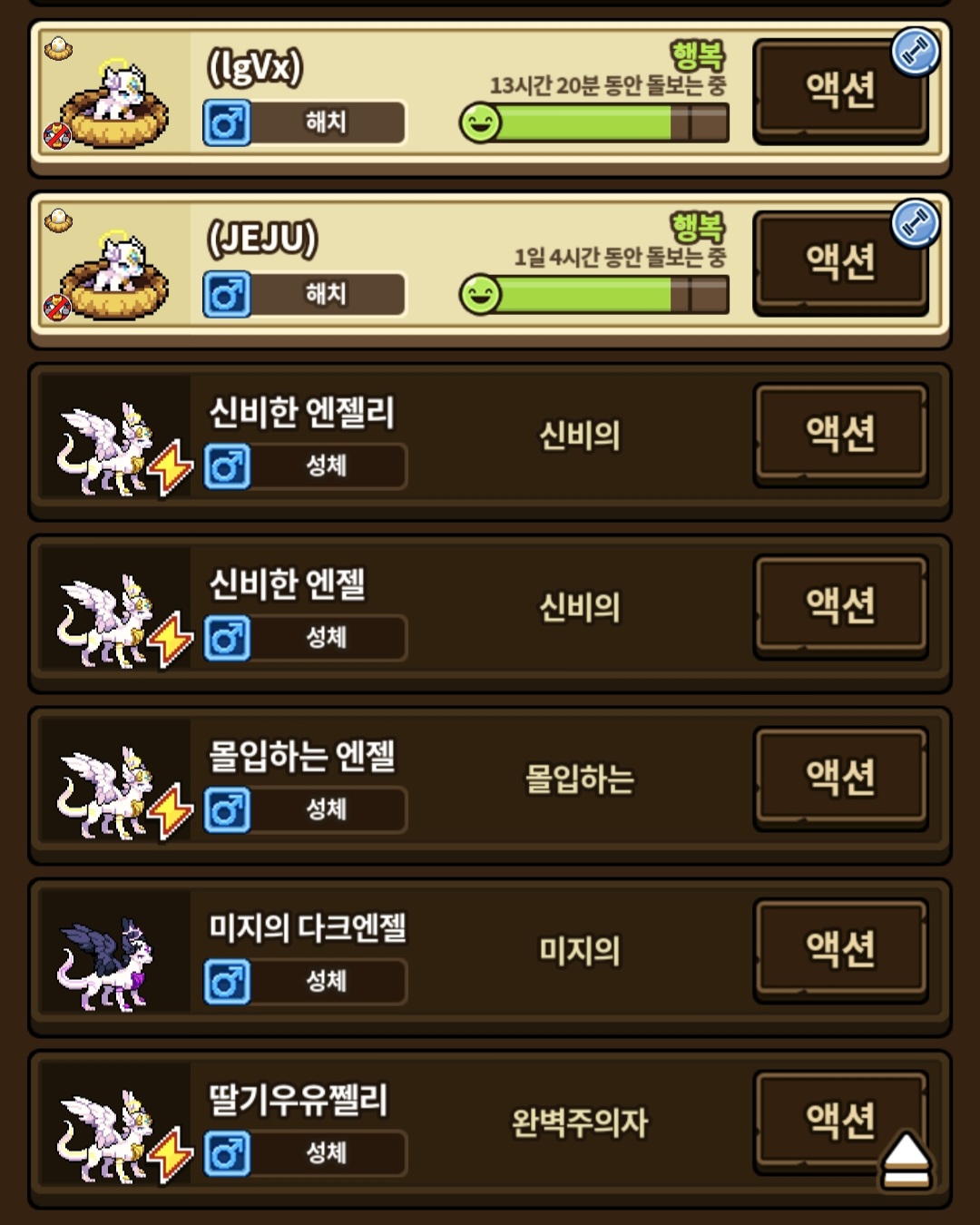Tap the crossed-out red badge on (lgVx) portrait
980x1225 pixels.
tap(57, 136)
